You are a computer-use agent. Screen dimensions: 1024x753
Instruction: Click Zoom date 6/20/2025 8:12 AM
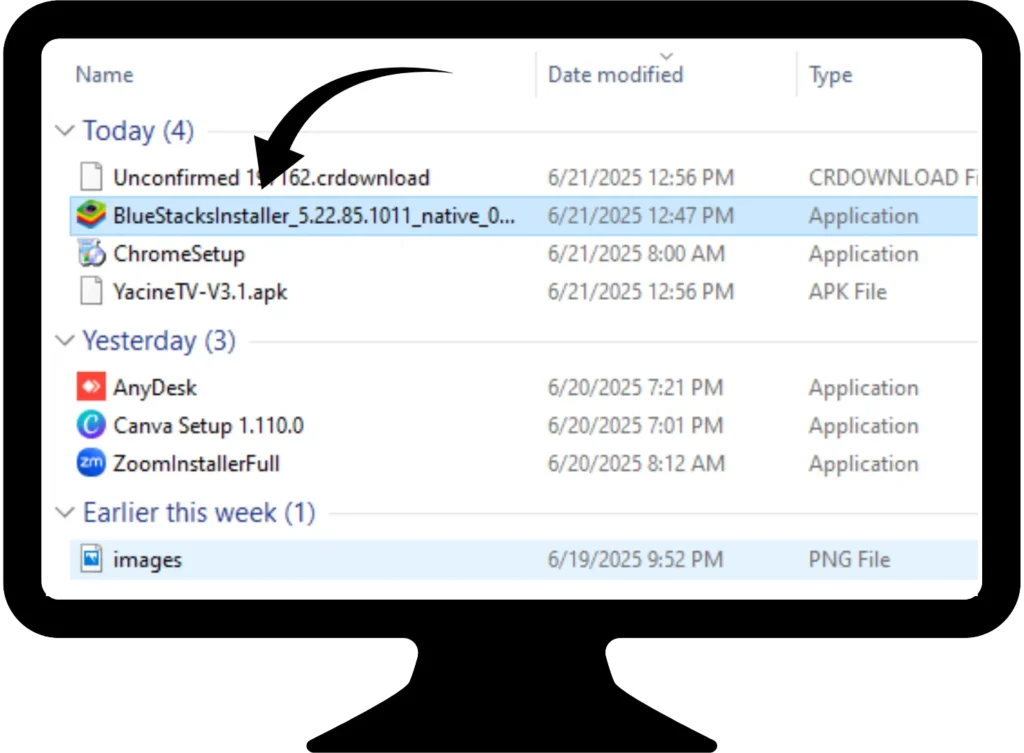[x=636, y=463]
